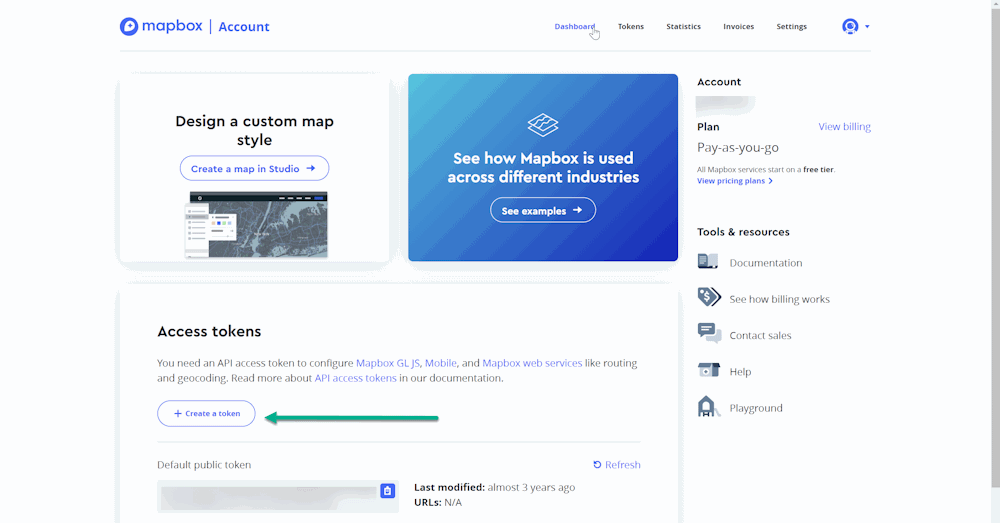Click the Tools & resources heading

point(743,232)
